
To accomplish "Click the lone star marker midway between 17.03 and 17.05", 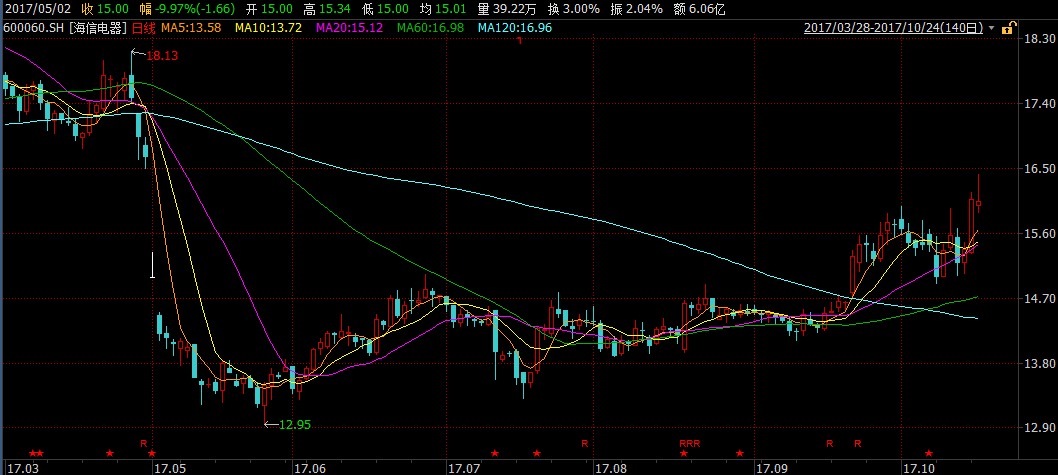I will 110,453.
